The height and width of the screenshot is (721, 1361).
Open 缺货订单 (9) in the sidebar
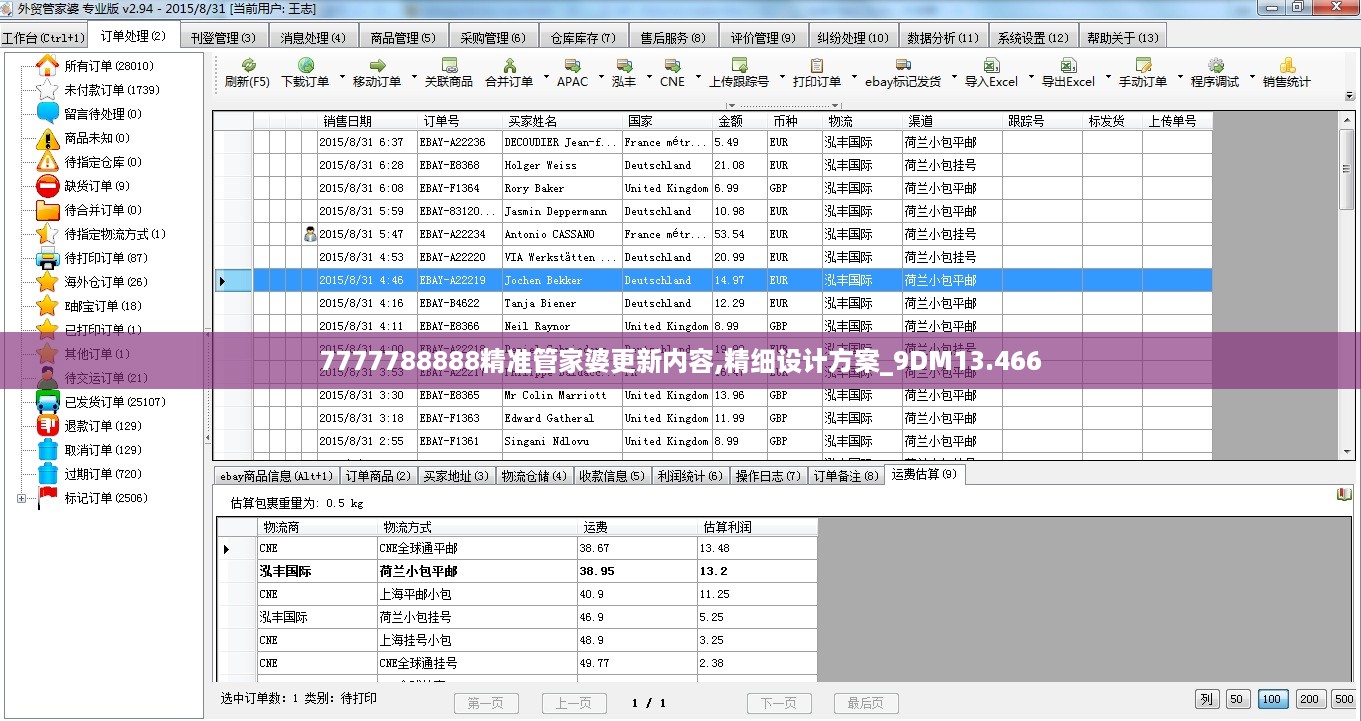click(97, 186)
